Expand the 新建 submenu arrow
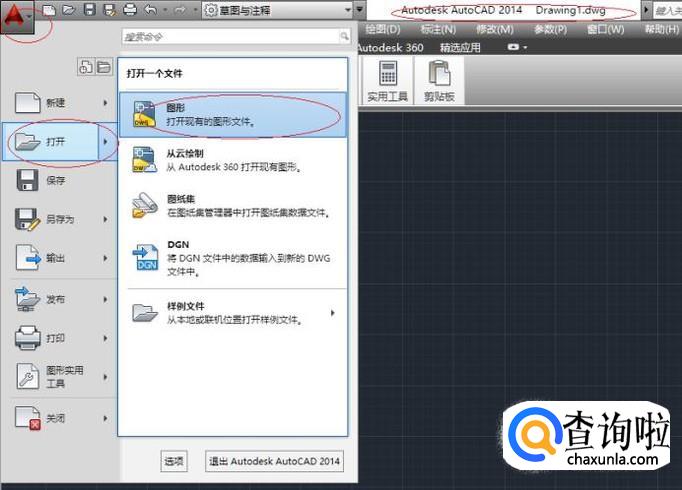The image size is (682, 490). click(105, 103)
